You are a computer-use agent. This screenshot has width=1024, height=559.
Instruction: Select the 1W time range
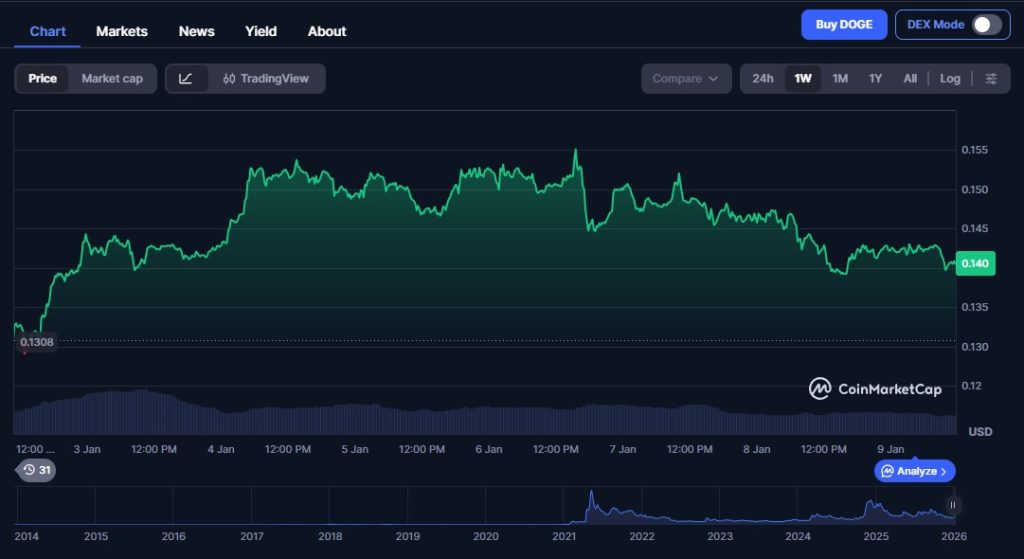[x=803, y=78]
